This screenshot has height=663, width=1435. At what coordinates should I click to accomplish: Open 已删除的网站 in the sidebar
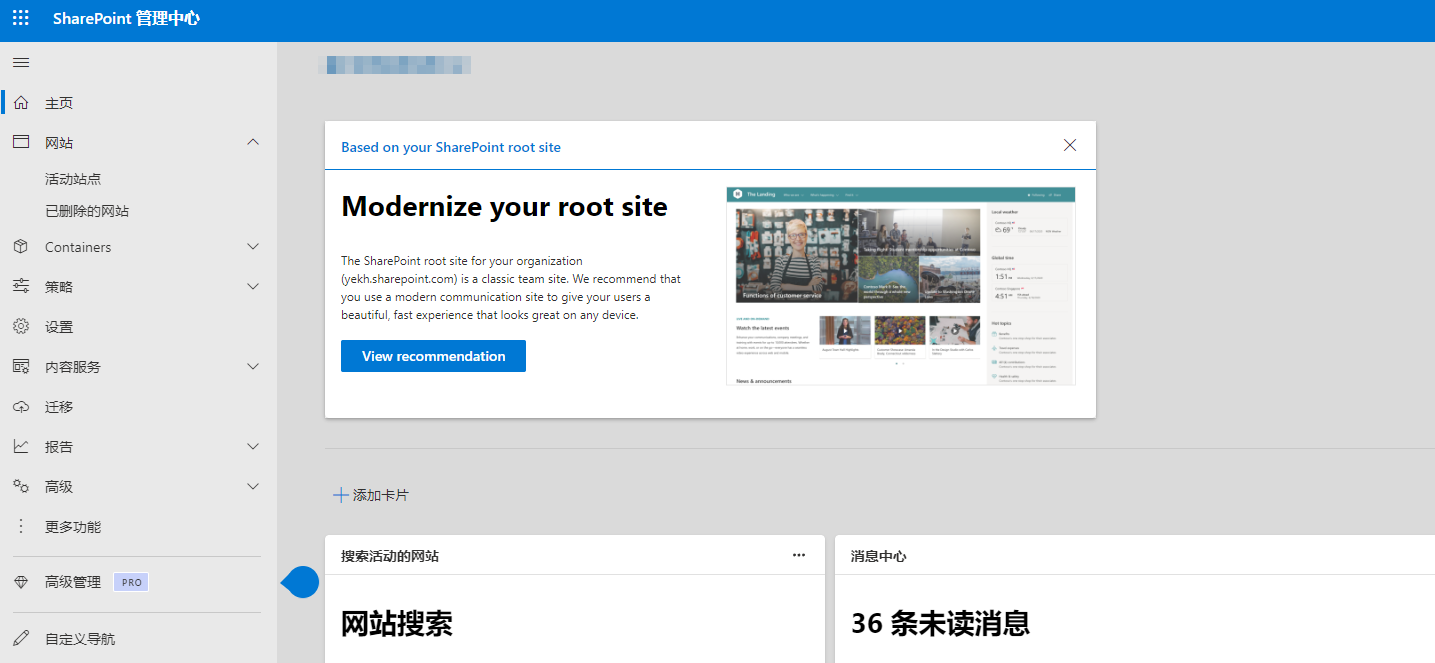point(87,211)
